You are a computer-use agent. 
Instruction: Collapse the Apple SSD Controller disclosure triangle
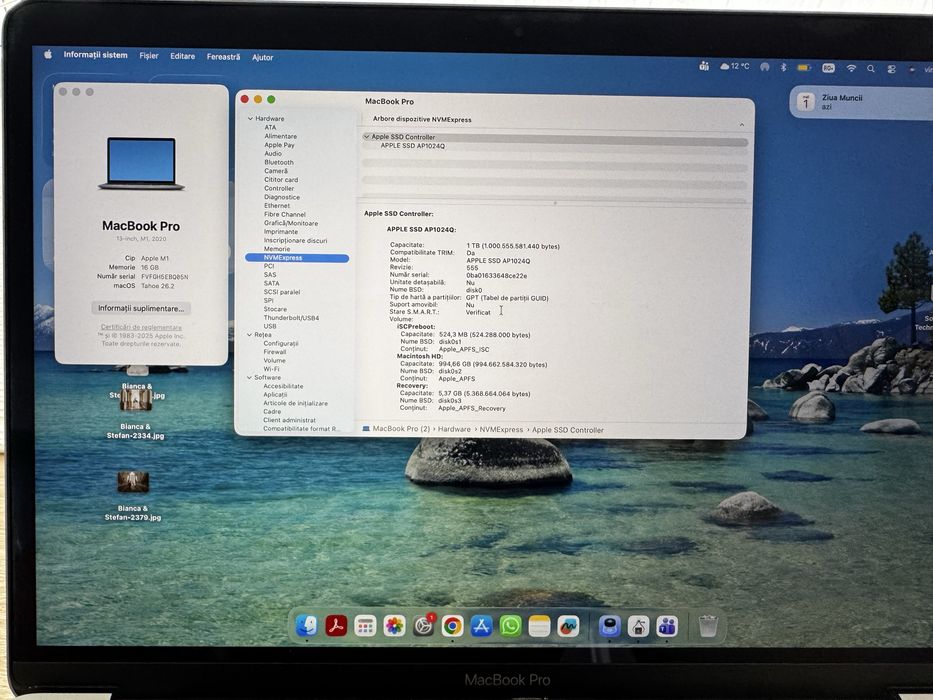click(367, 137)
